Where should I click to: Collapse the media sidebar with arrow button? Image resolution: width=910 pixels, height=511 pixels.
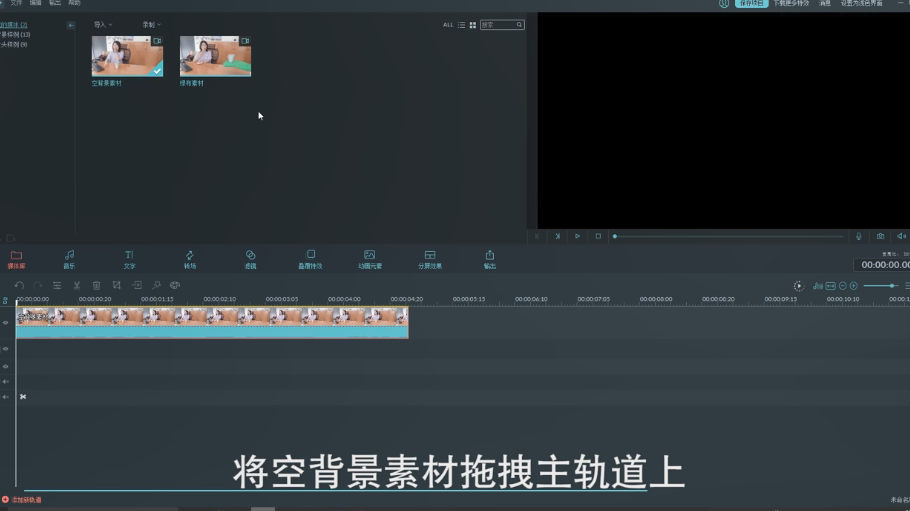(x=71, y=25)
